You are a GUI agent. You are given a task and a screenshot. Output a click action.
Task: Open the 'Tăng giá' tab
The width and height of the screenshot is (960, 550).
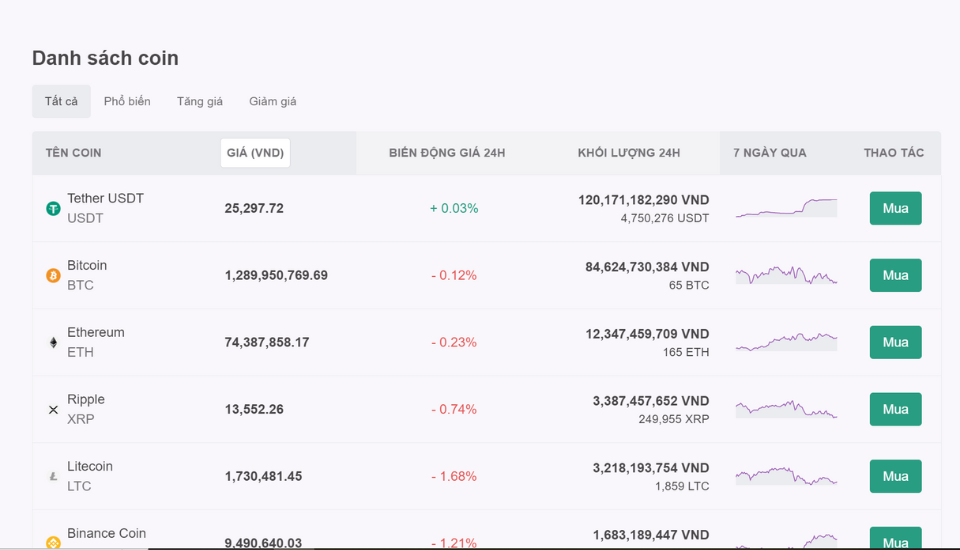coord(200,101)
